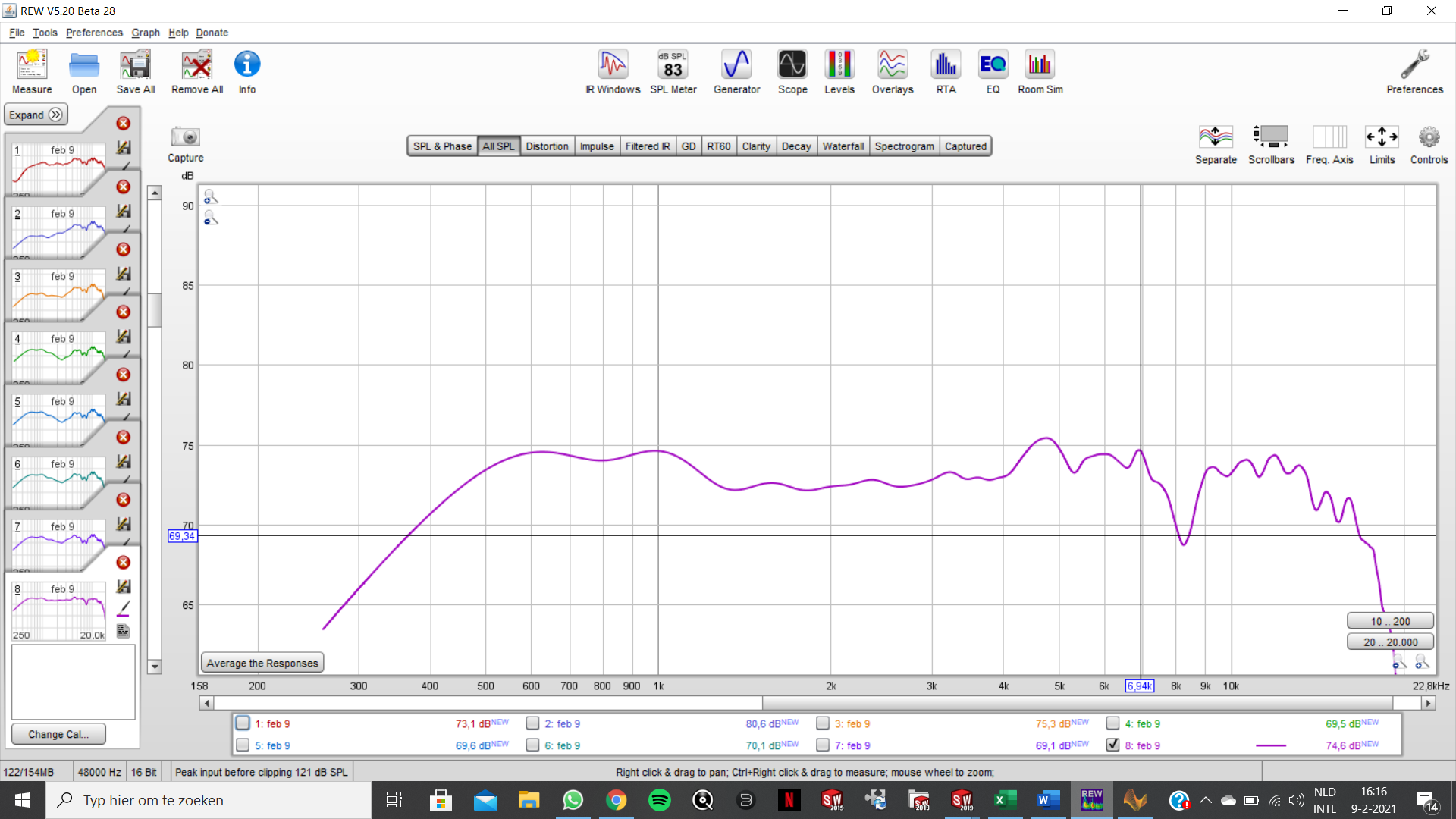Enable trace 6: feb 9 checkbox
1456x819 pixels.
tap(532, 745)
